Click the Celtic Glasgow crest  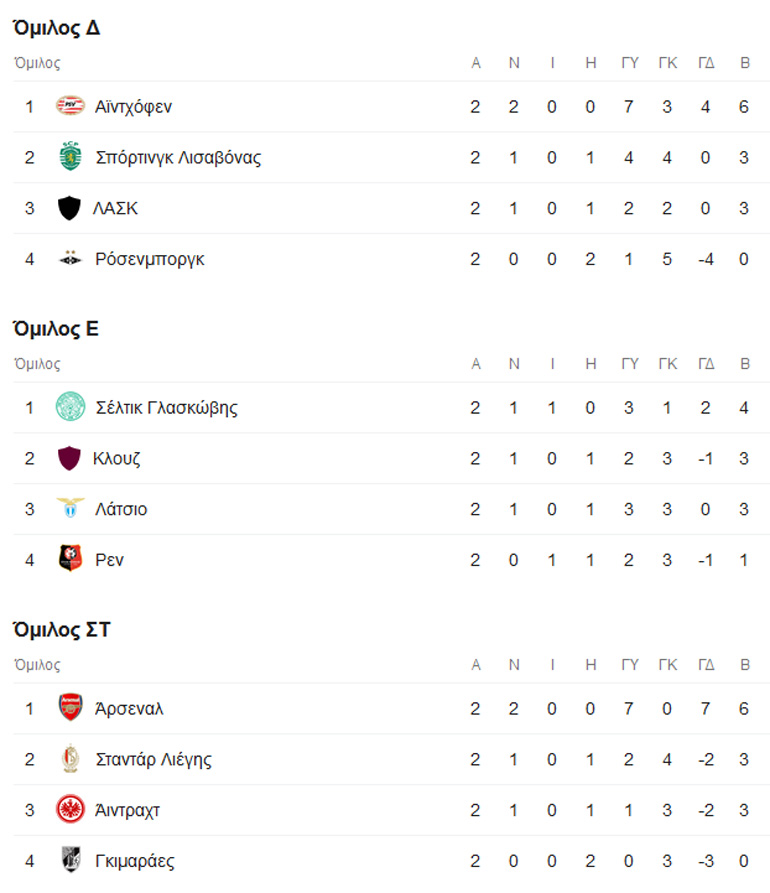click(70, 407)
